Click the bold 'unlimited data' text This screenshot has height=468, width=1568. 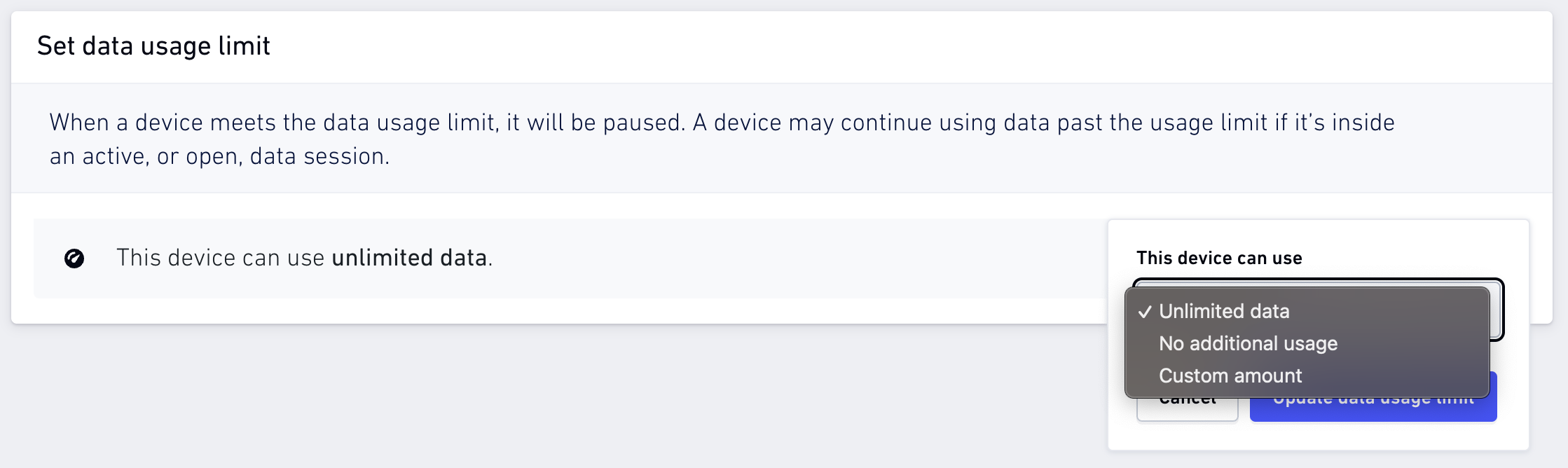click(x=410, y=258)
